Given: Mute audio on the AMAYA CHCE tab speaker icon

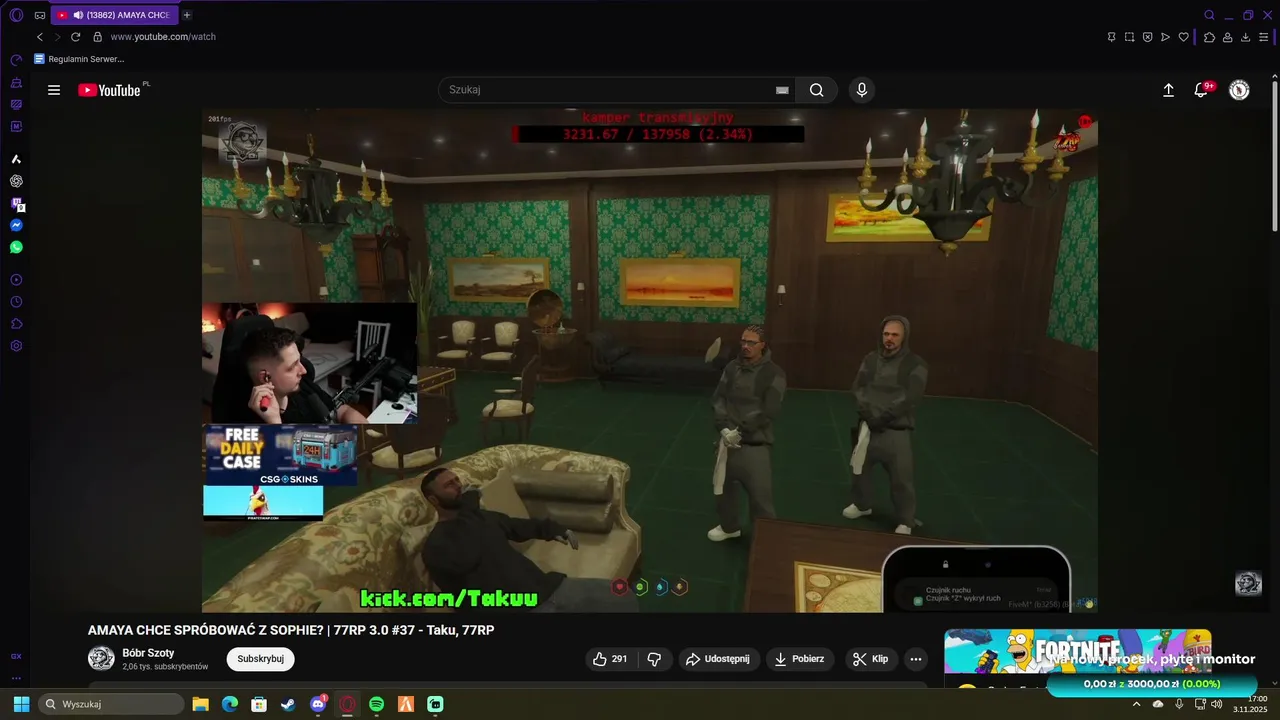Looking at the screenshot, I should point(78,15).
